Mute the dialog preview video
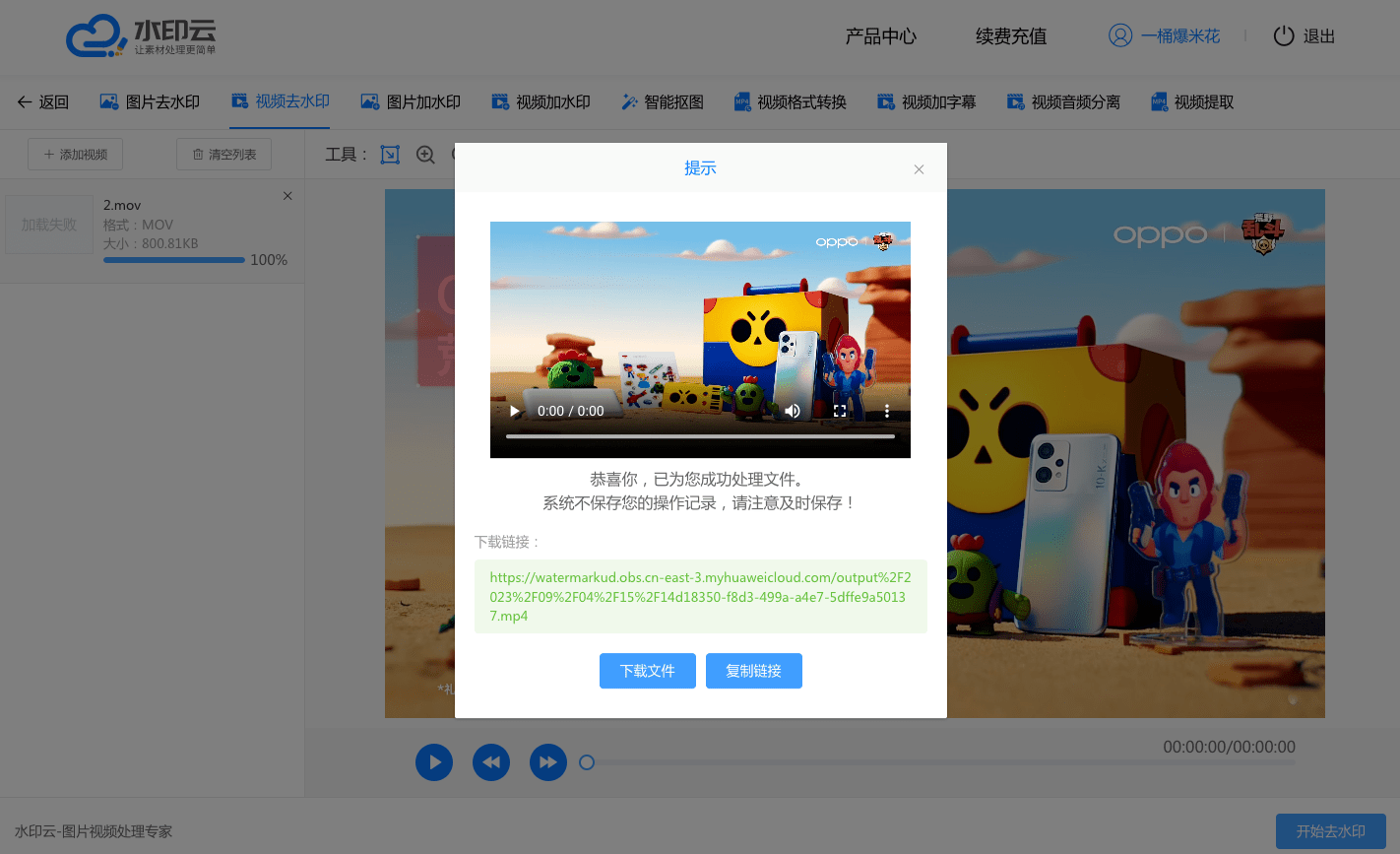This screenshot has width=1400, height=854. point(793,411)
